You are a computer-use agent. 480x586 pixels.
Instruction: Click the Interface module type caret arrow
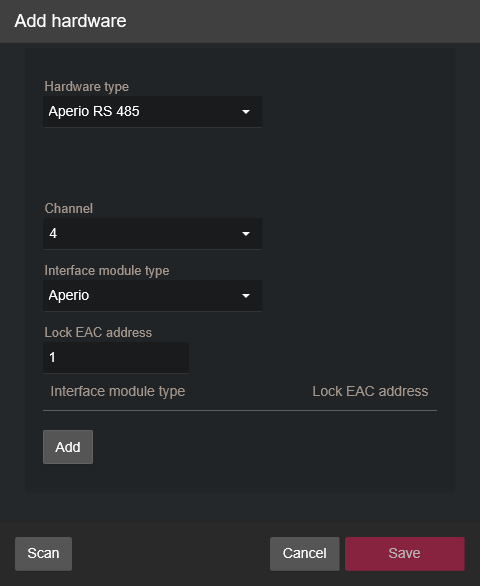pyautogui.click(x=246, y=296)
